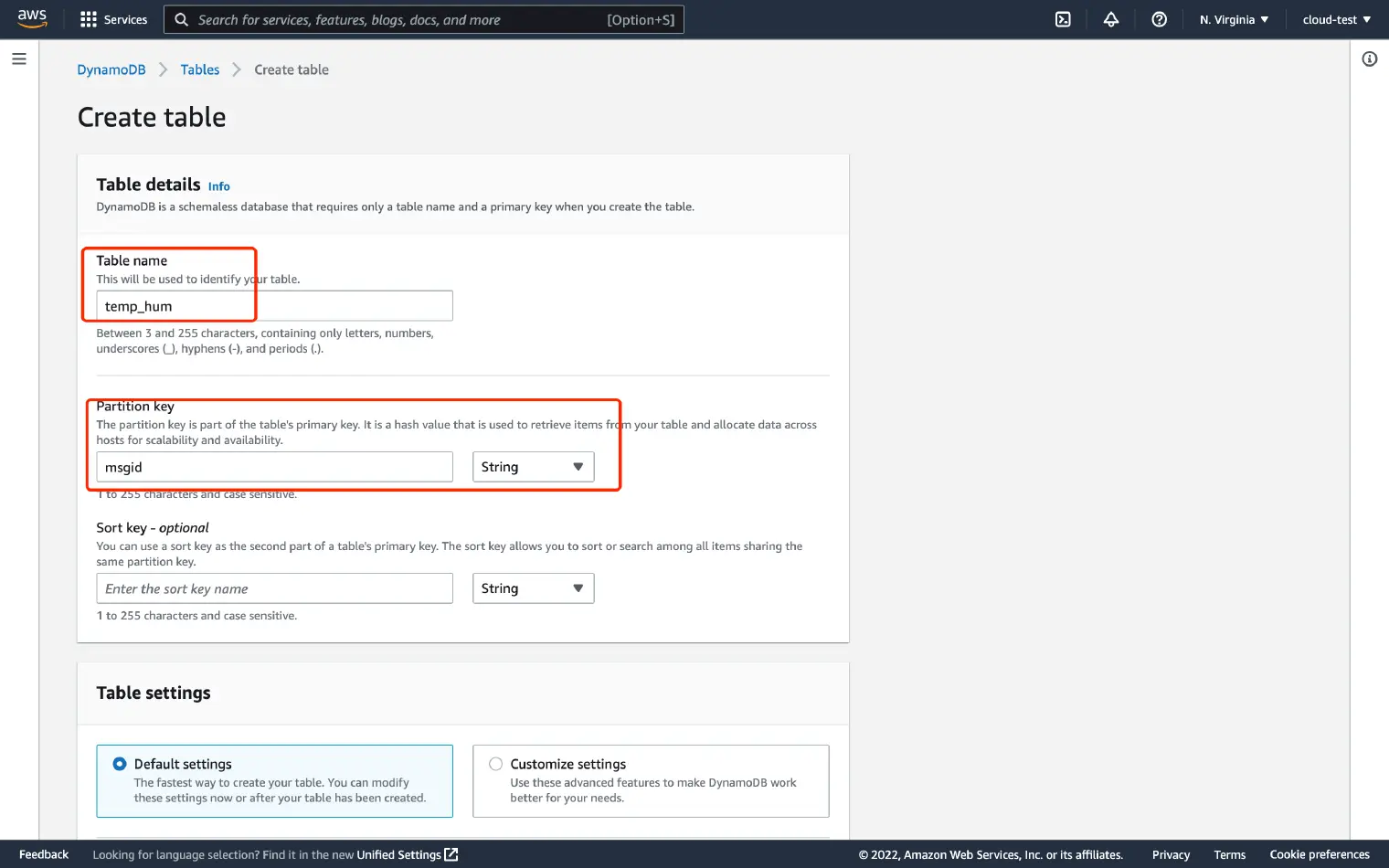
Task: Open partition key String type dropdown
Action: [x=533, y=467]
